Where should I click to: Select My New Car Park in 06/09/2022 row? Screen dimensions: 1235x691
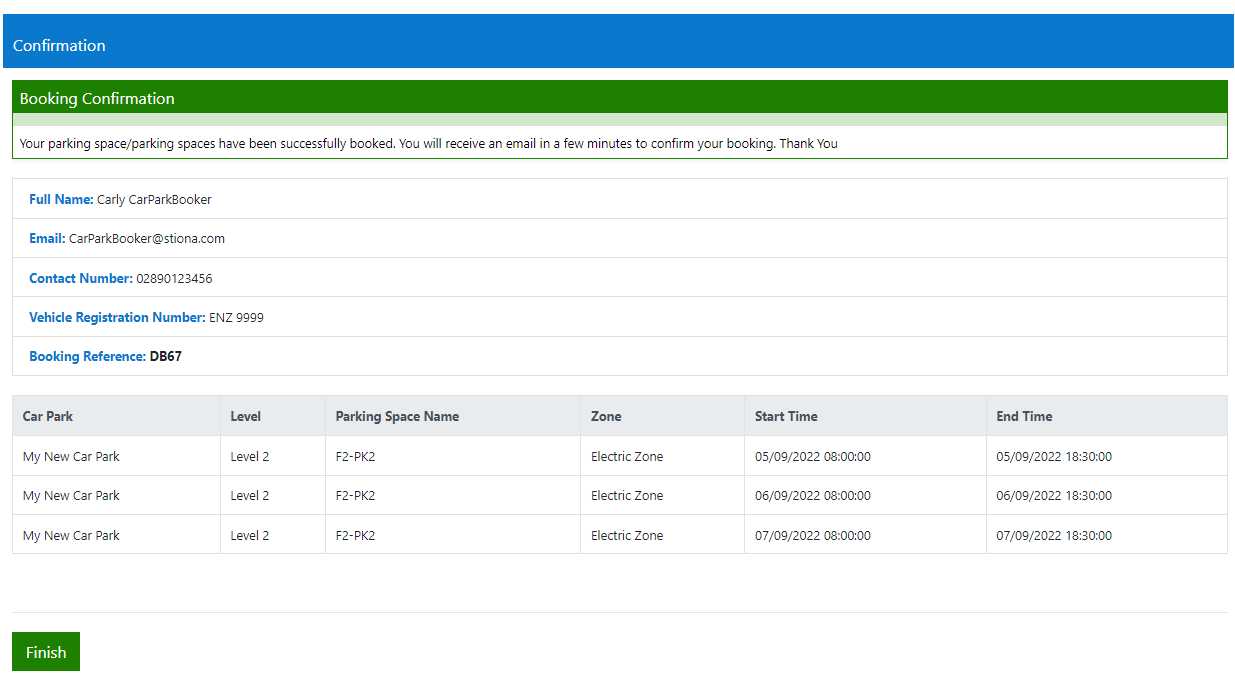coord(71,495)
